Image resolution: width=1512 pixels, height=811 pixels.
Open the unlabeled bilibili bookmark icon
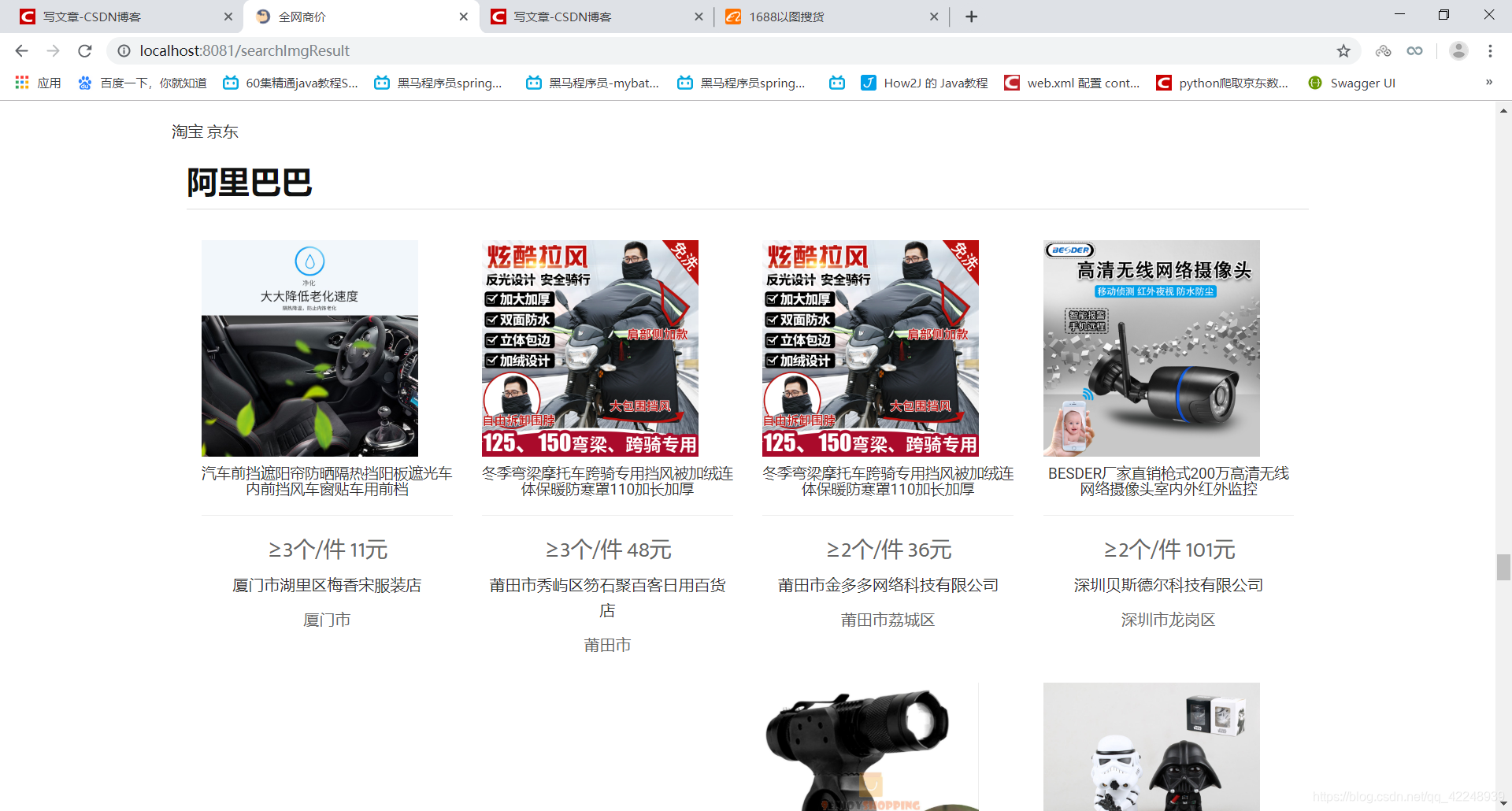click(x=837, y=83)
